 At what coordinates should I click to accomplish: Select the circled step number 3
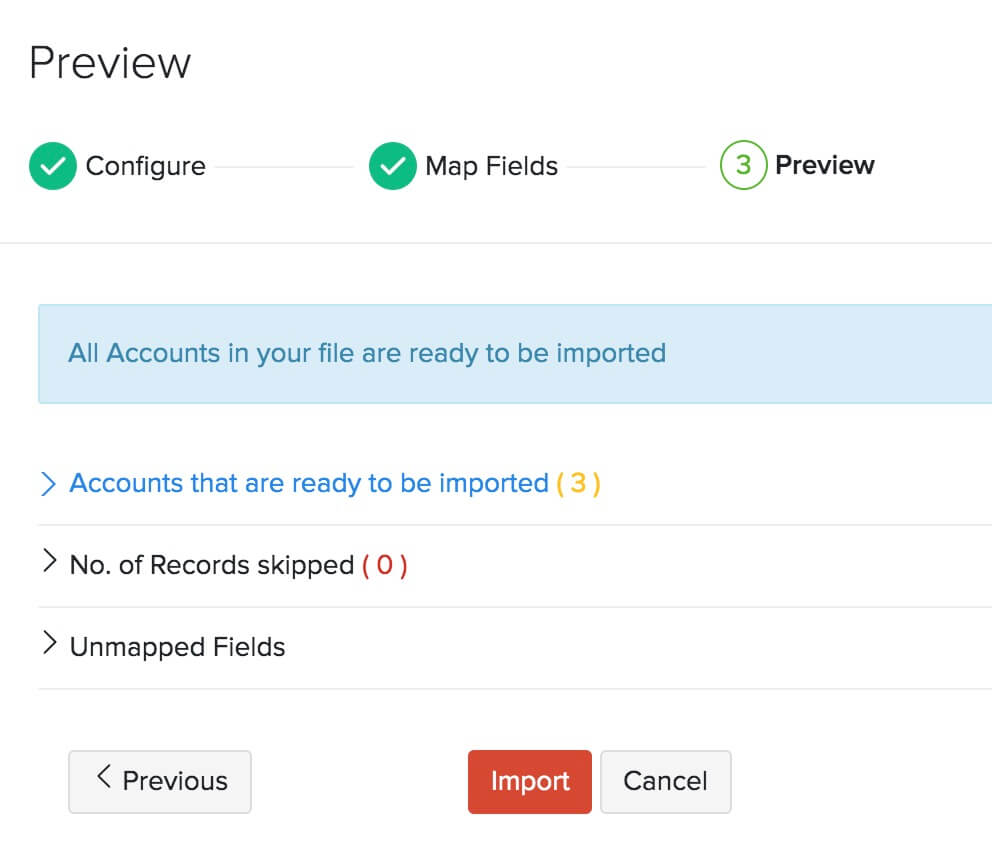tap(742, 165)
